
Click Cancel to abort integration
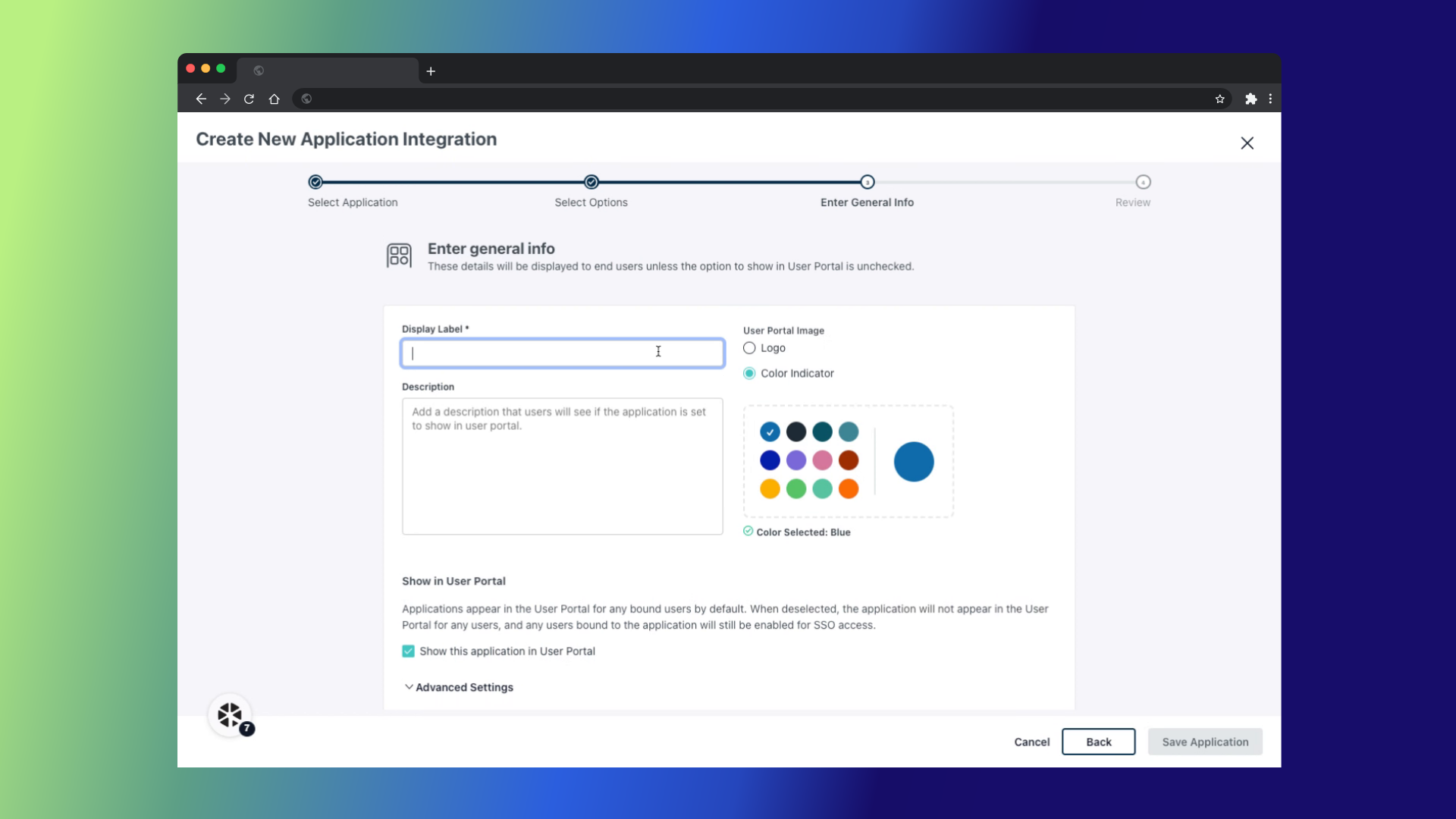pos(1031,742)
